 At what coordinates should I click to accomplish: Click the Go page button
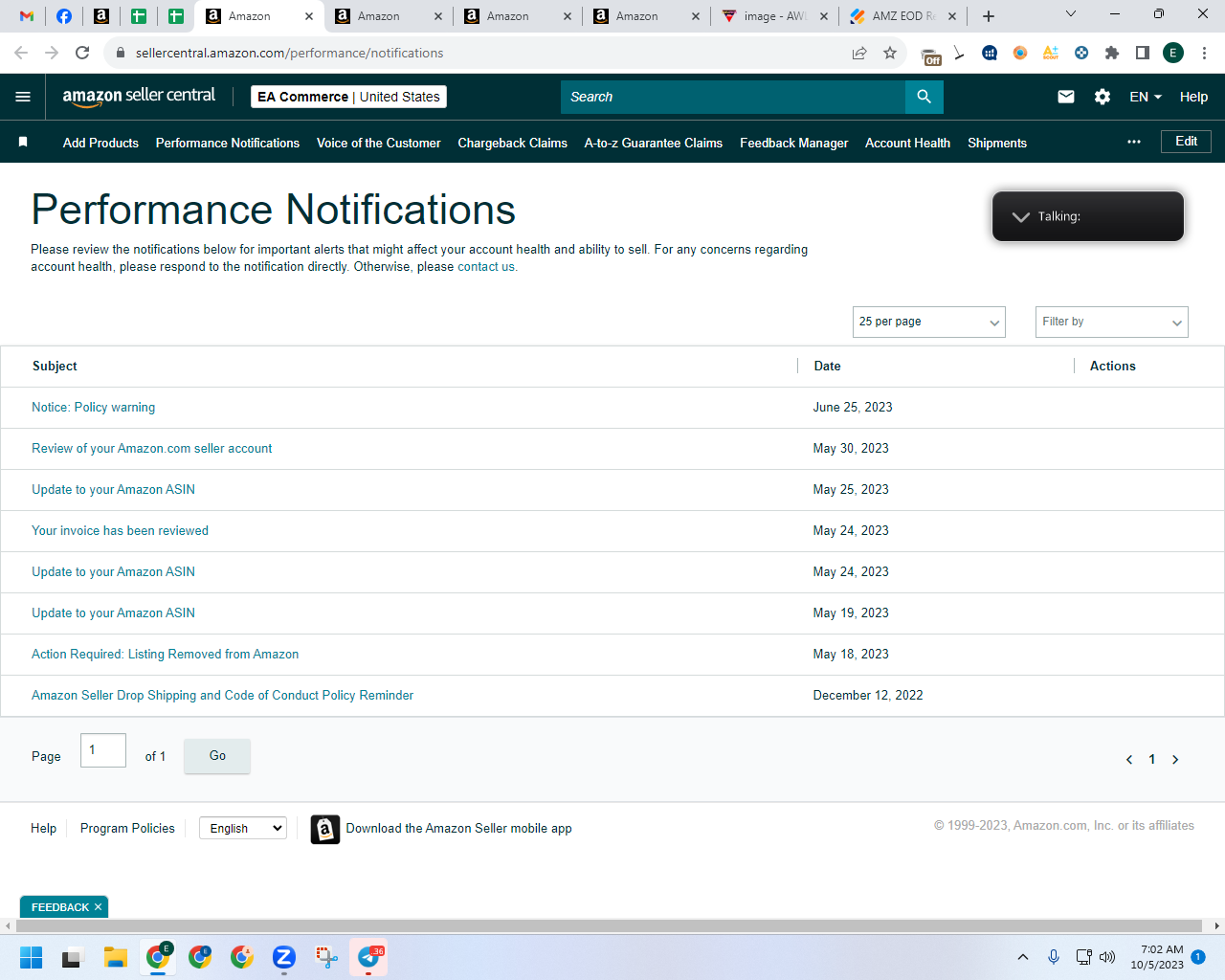click(x=217, y=756)
